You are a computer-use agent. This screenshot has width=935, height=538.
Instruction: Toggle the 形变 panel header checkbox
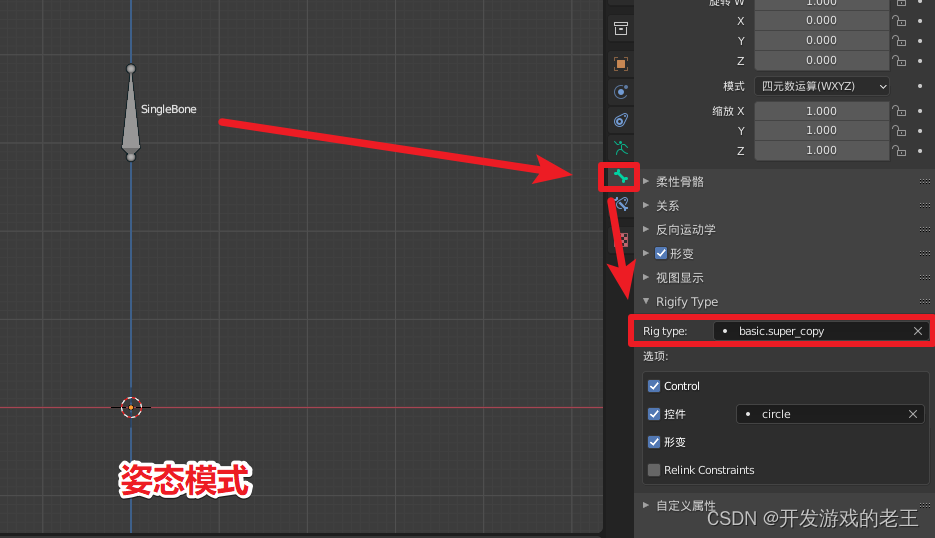click(661, 253)
